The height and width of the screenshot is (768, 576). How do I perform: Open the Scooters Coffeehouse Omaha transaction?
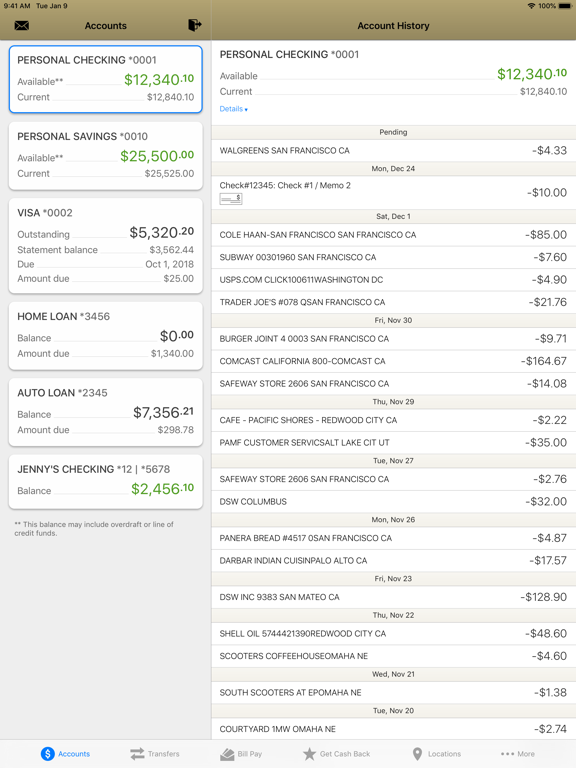click(x=394, y=655)
